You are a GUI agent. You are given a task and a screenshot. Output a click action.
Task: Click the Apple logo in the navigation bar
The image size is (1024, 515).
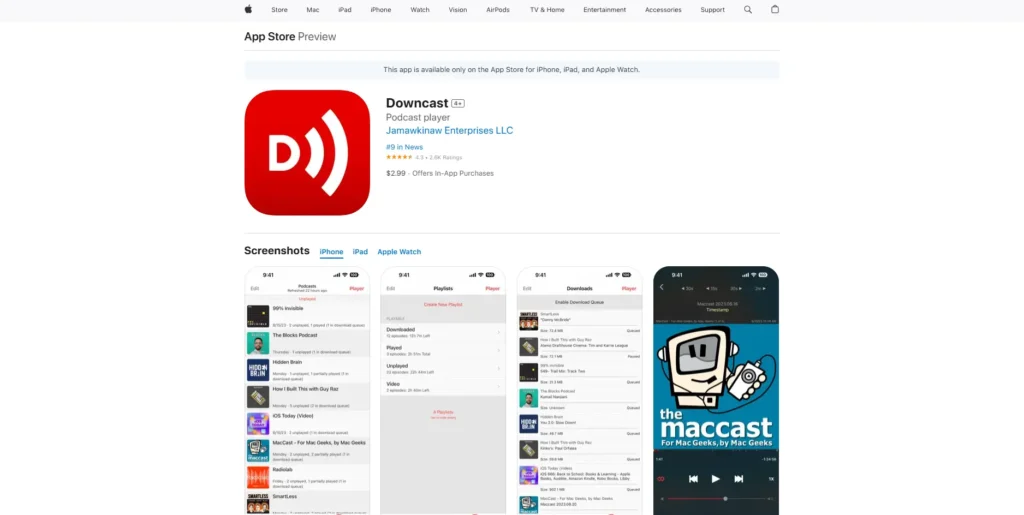248,9
